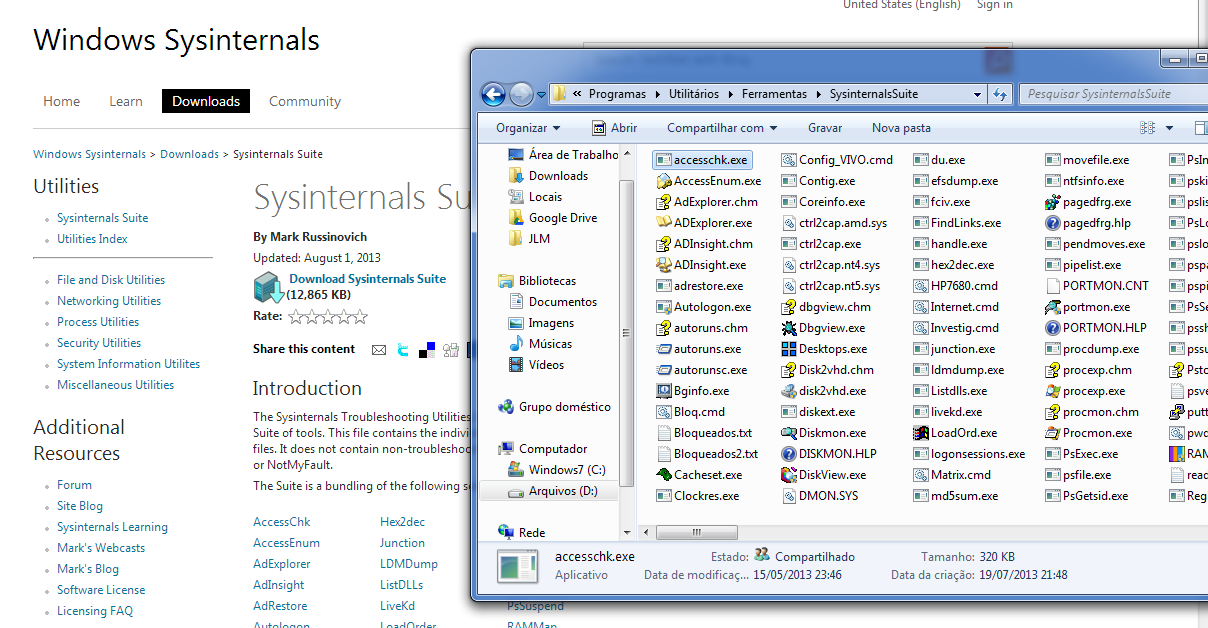Click the Download Sysinternals Suite package icon
Image resolution: width=1208 pixels, height=628 pixels.
point(269,287)
